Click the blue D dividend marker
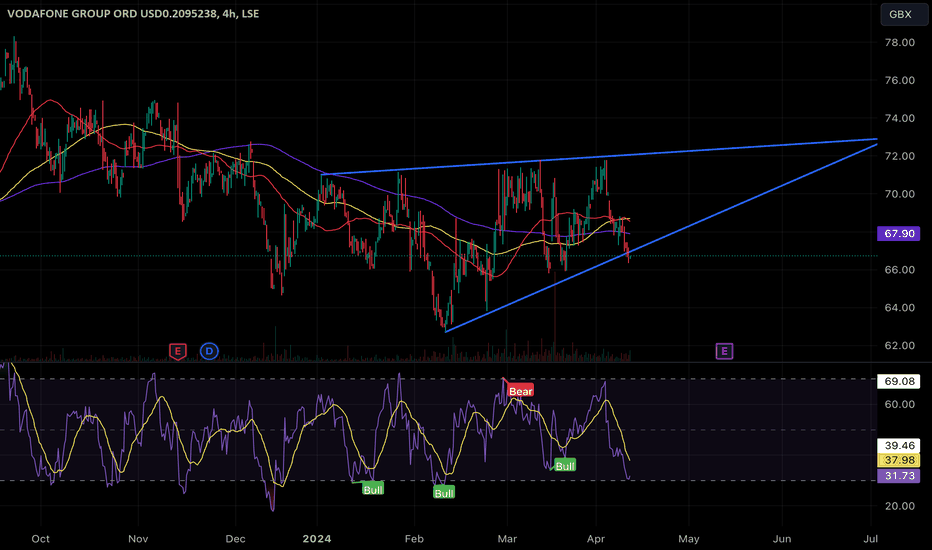This screenshot has height=550, width=932. click(209, 351)
